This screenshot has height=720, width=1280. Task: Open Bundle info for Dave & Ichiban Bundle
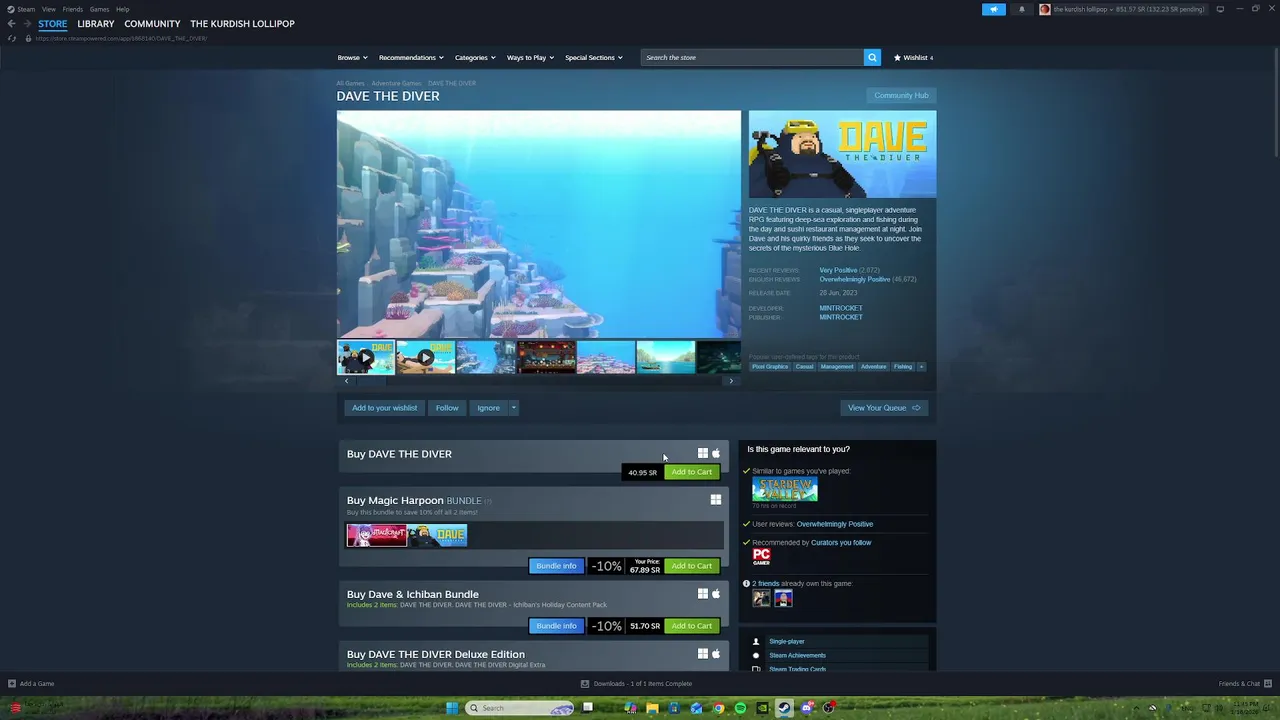point(556,626)
